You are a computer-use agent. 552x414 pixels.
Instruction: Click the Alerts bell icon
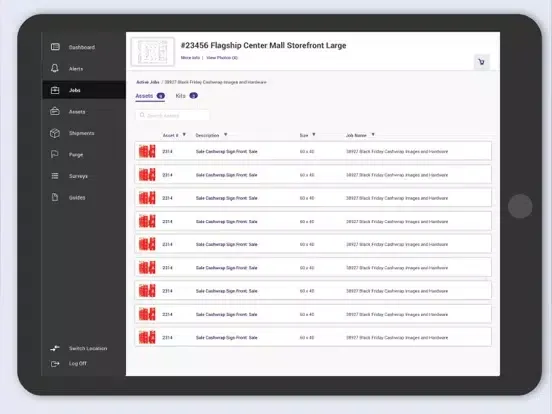[x=55, y=68]
